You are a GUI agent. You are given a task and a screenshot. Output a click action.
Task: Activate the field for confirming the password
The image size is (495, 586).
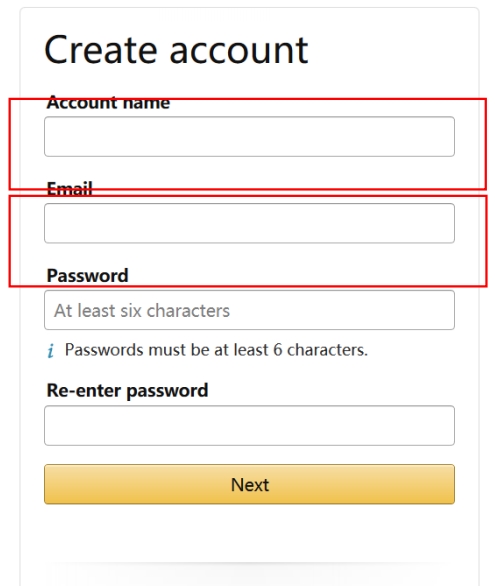coord(249,425)
